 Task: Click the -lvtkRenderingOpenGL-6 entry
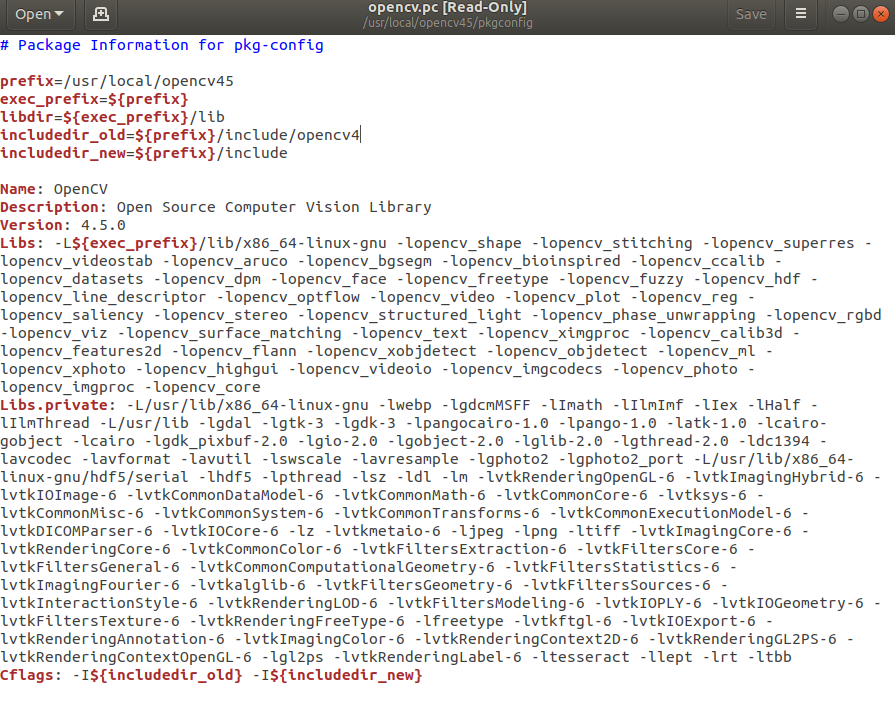click(576, 477)
